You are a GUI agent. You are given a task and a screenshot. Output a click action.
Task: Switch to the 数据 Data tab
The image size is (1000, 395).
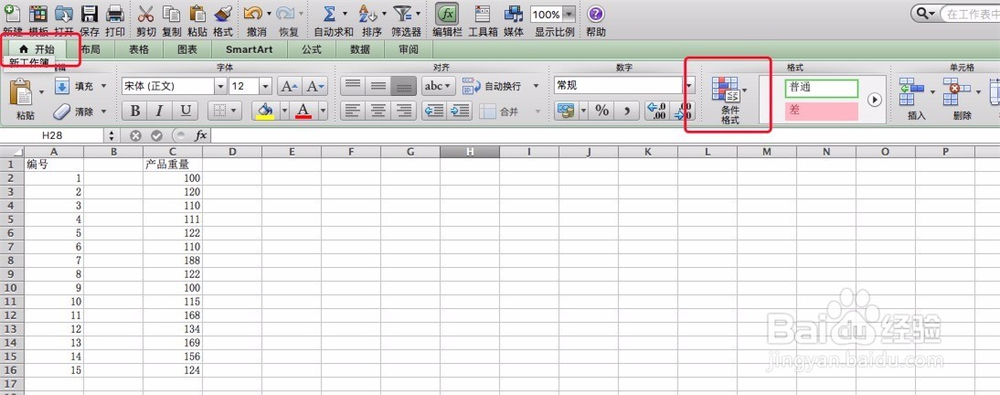coord(360,49)
